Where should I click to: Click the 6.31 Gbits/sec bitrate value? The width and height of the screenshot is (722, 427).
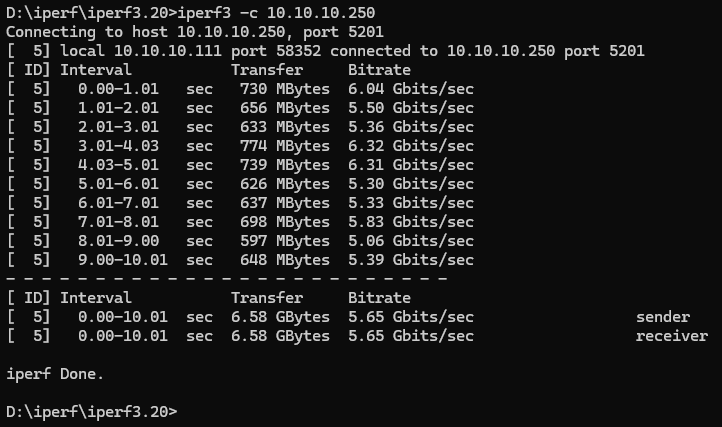tap(411, 165)
